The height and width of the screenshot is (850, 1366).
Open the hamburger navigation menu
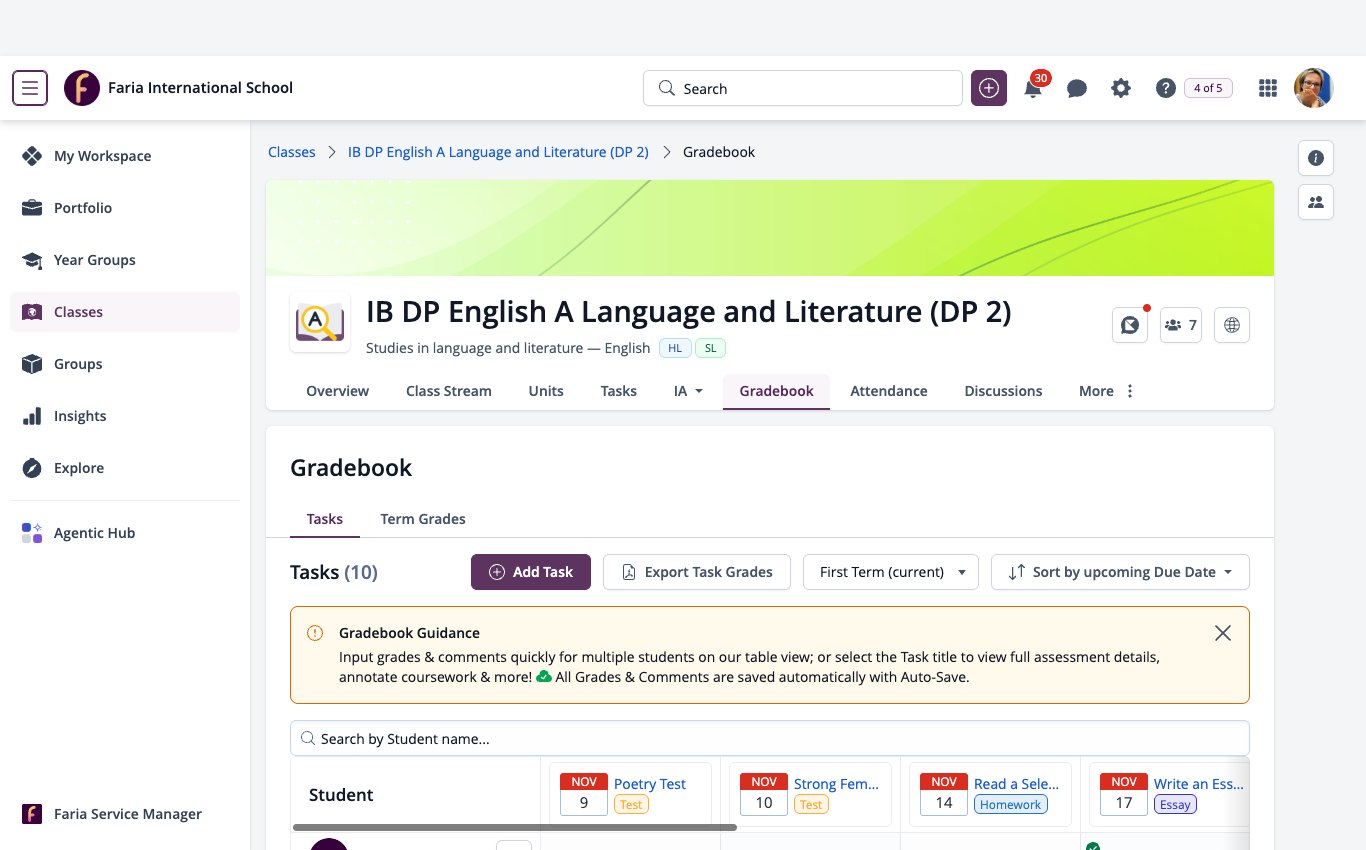[x=30, y=88]
